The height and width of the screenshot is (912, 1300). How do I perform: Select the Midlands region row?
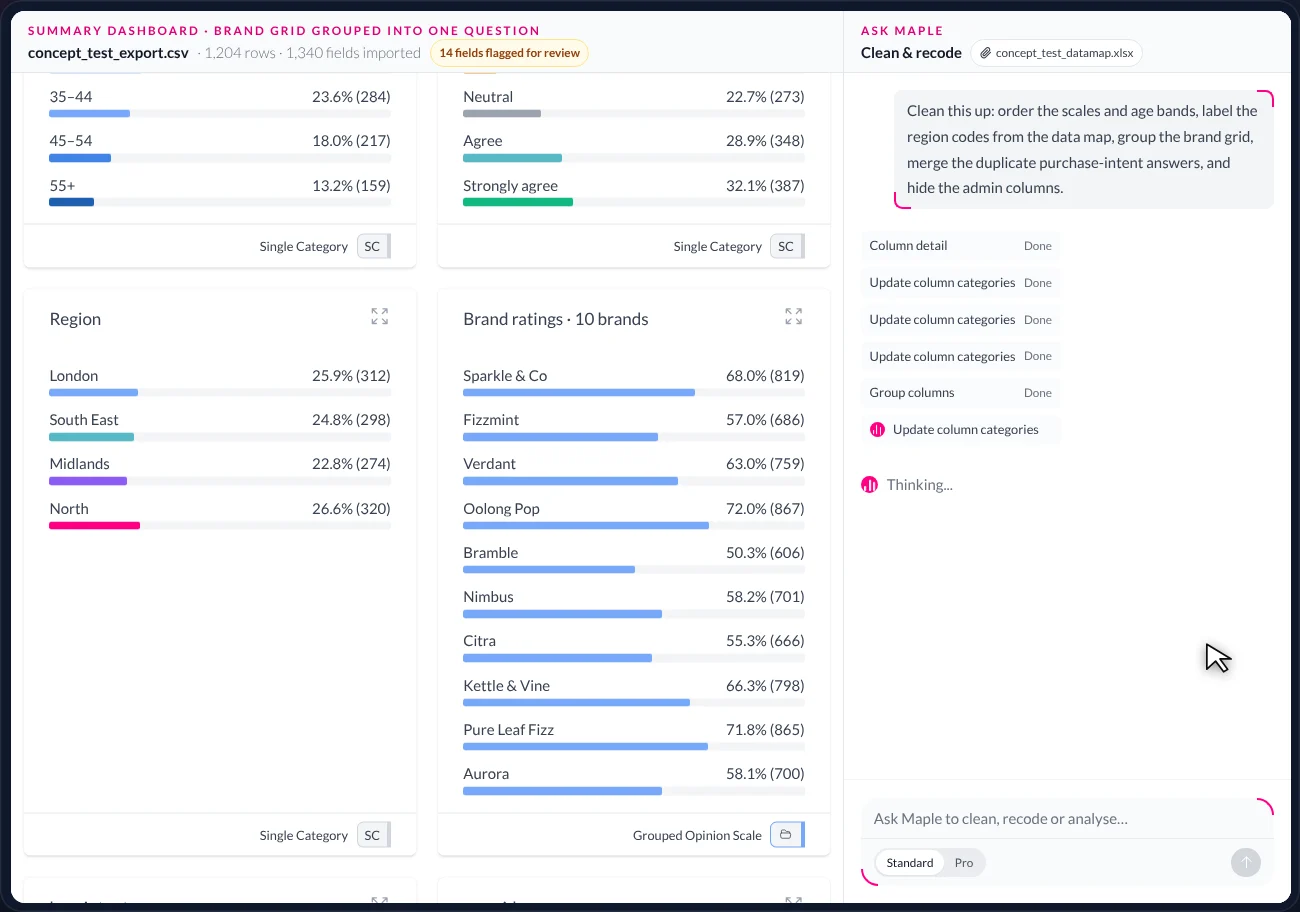click(220, 471)
